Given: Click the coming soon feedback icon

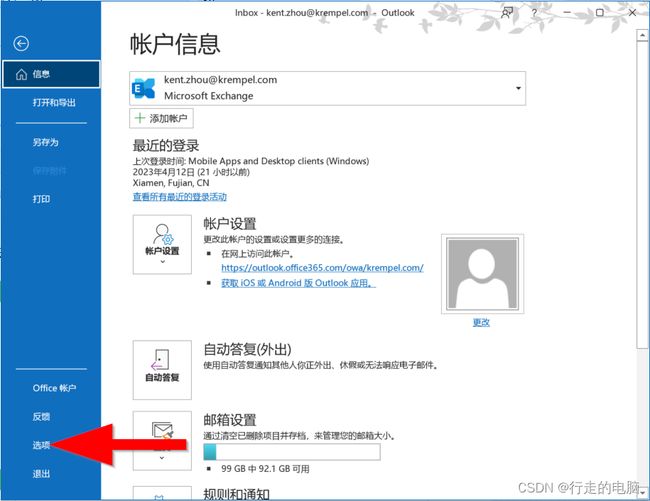Looking at the screenshot, I should tap(507, 13).
